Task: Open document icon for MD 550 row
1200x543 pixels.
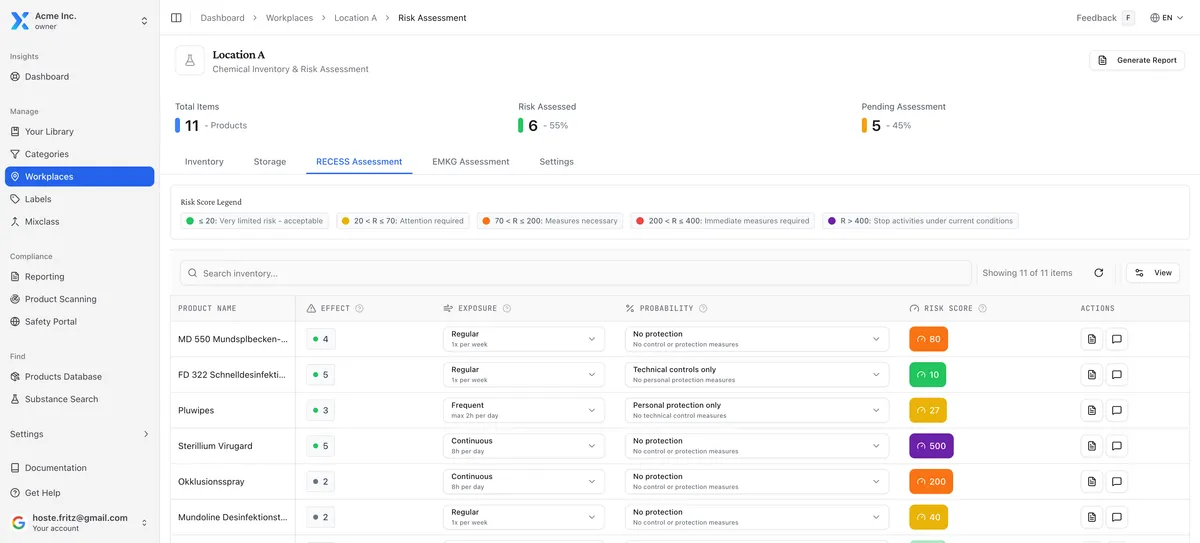Action: 1091,339
